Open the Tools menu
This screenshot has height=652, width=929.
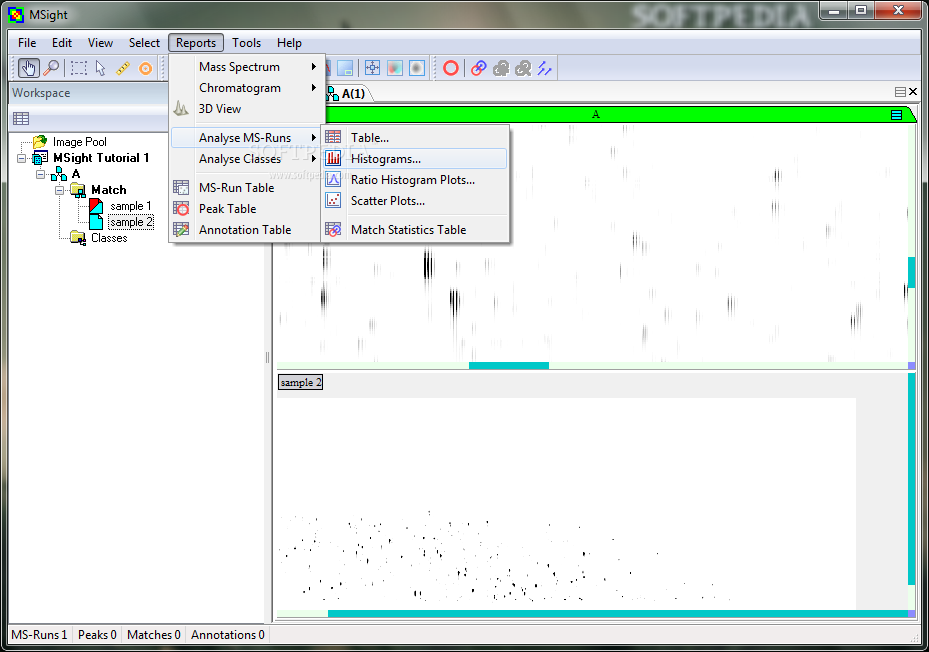[x=246, y=43]
